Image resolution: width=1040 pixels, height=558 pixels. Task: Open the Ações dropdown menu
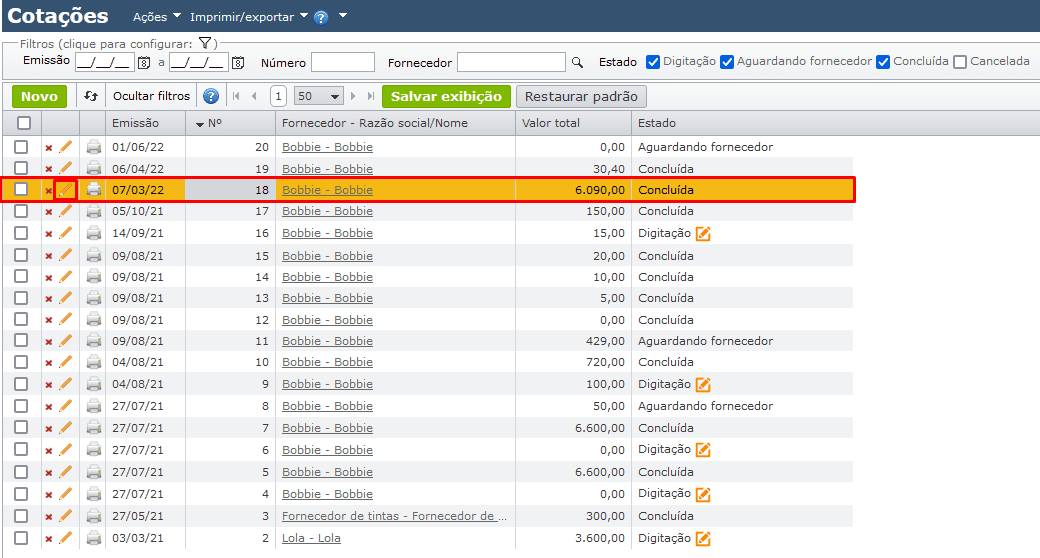[x=157, y=17]
